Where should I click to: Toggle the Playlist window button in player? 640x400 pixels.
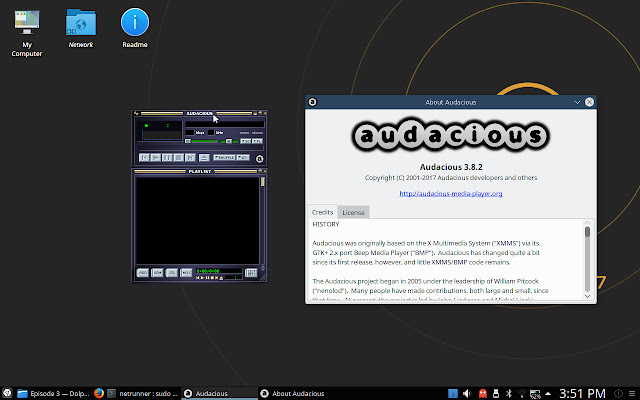(x=257, y=141)
